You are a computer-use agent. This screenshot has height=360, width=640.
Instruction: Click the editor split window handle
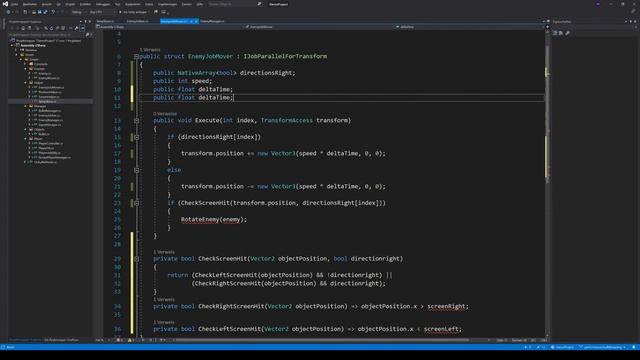[547, 27]
